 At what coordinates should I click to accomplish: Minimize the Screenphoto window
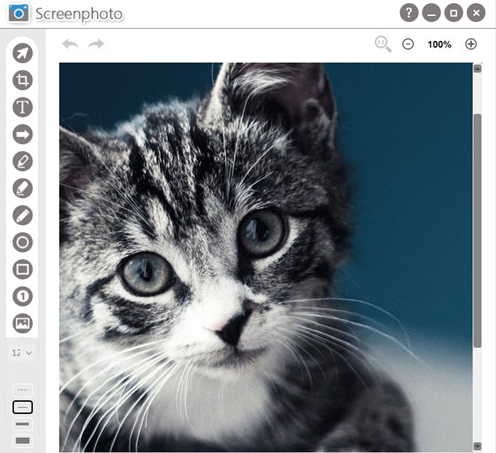click(431, 13)
